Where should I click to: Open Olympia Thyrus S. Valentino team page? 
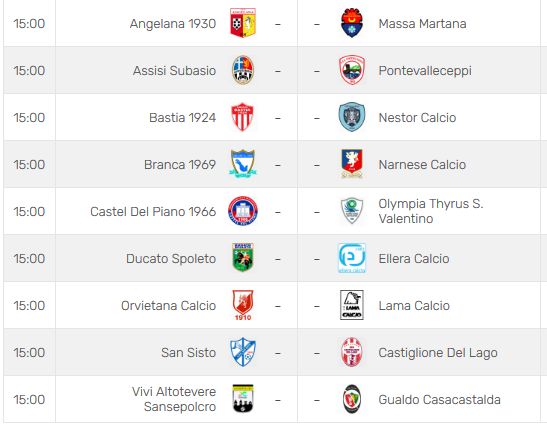point(431,211)
